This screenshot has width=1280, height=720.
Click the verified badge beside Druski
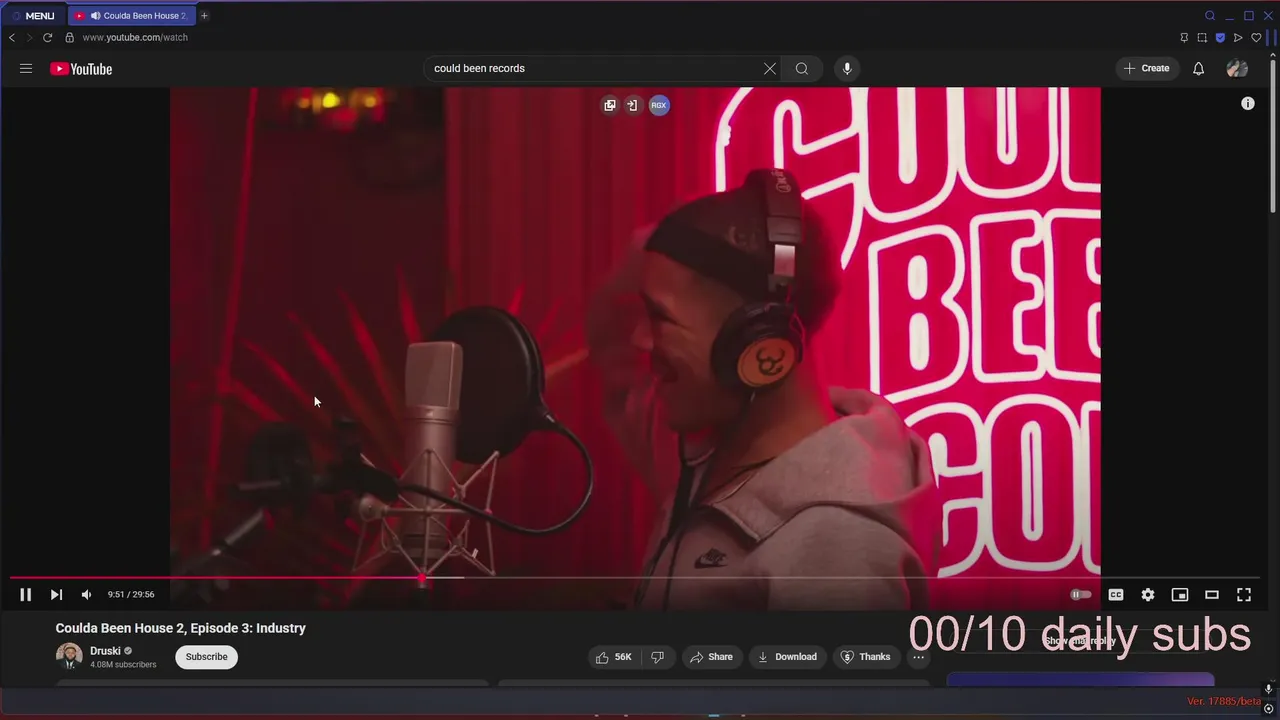tap(128, 651)
